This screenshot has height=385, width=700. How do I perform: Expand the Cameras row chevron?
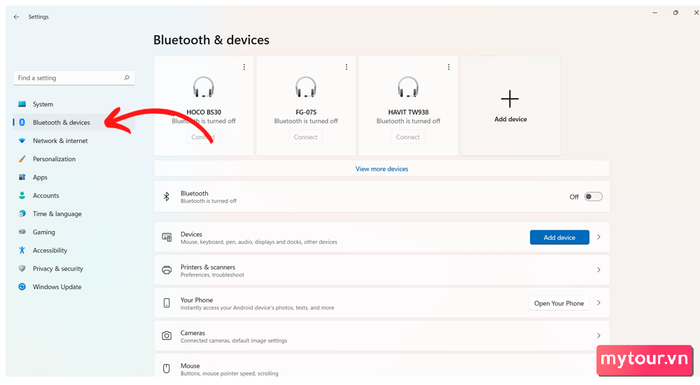click(599, 335)
